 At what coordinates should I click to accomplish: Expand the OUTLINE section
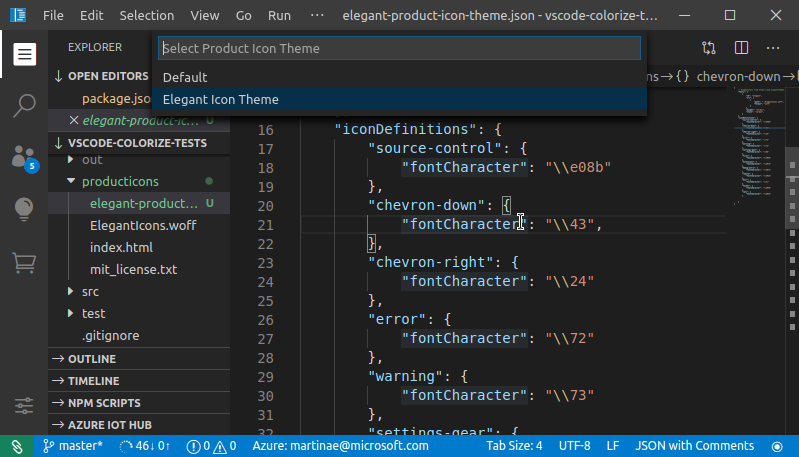[91, 359]
